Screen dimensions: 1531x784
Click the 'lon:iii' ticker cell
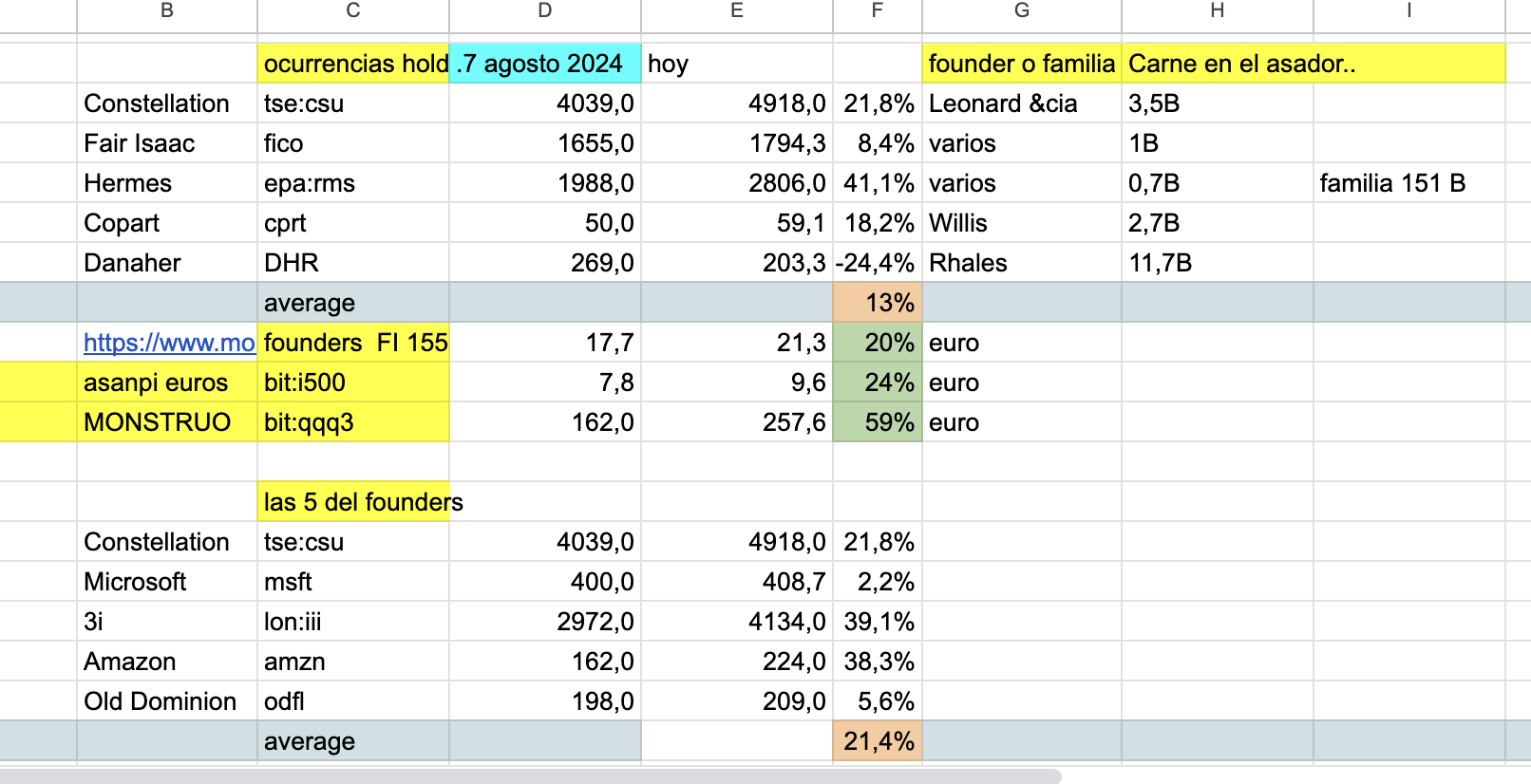353,622
